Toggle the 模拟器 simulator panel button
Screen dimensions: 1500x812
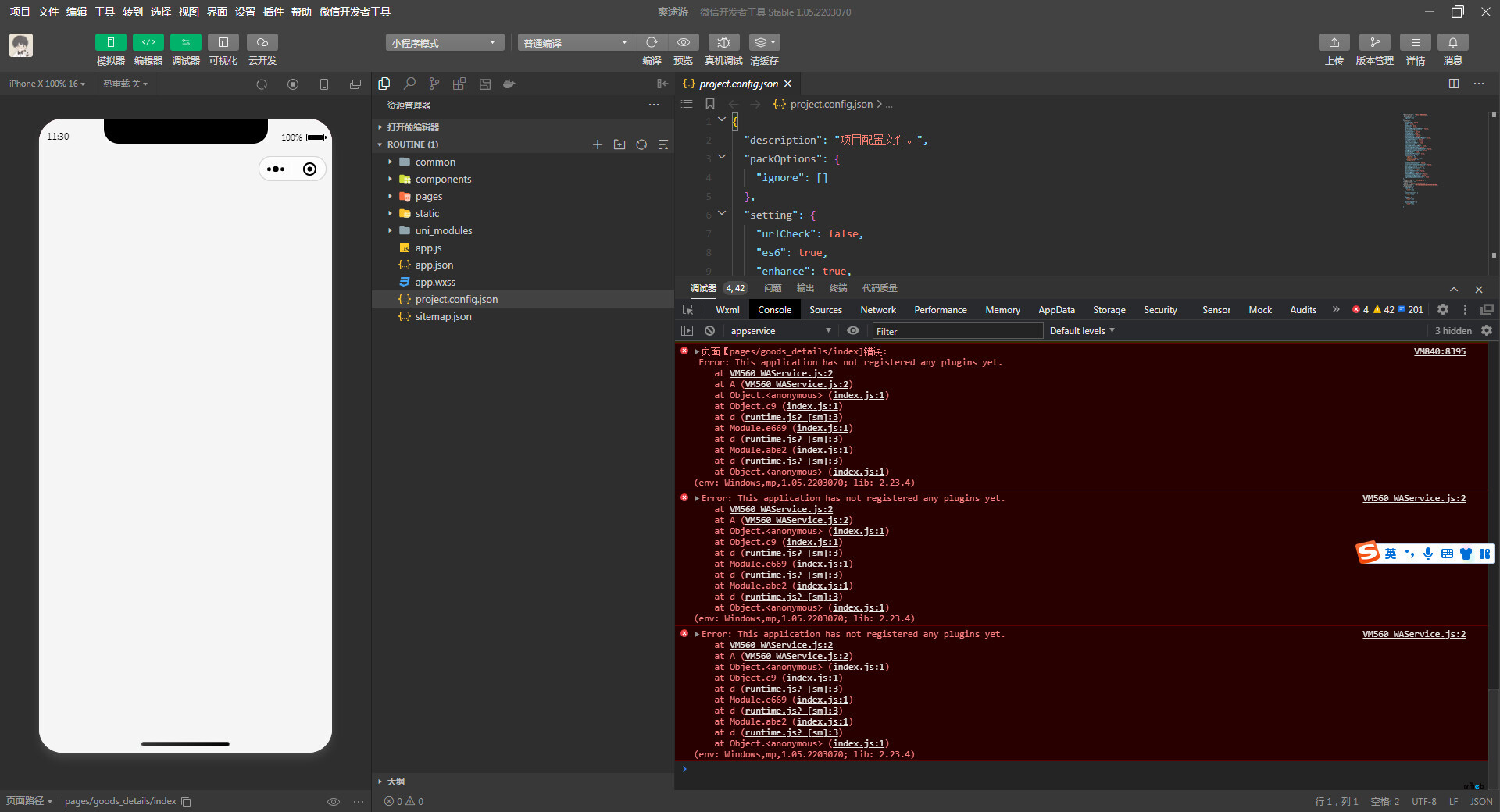click(110, 42)
